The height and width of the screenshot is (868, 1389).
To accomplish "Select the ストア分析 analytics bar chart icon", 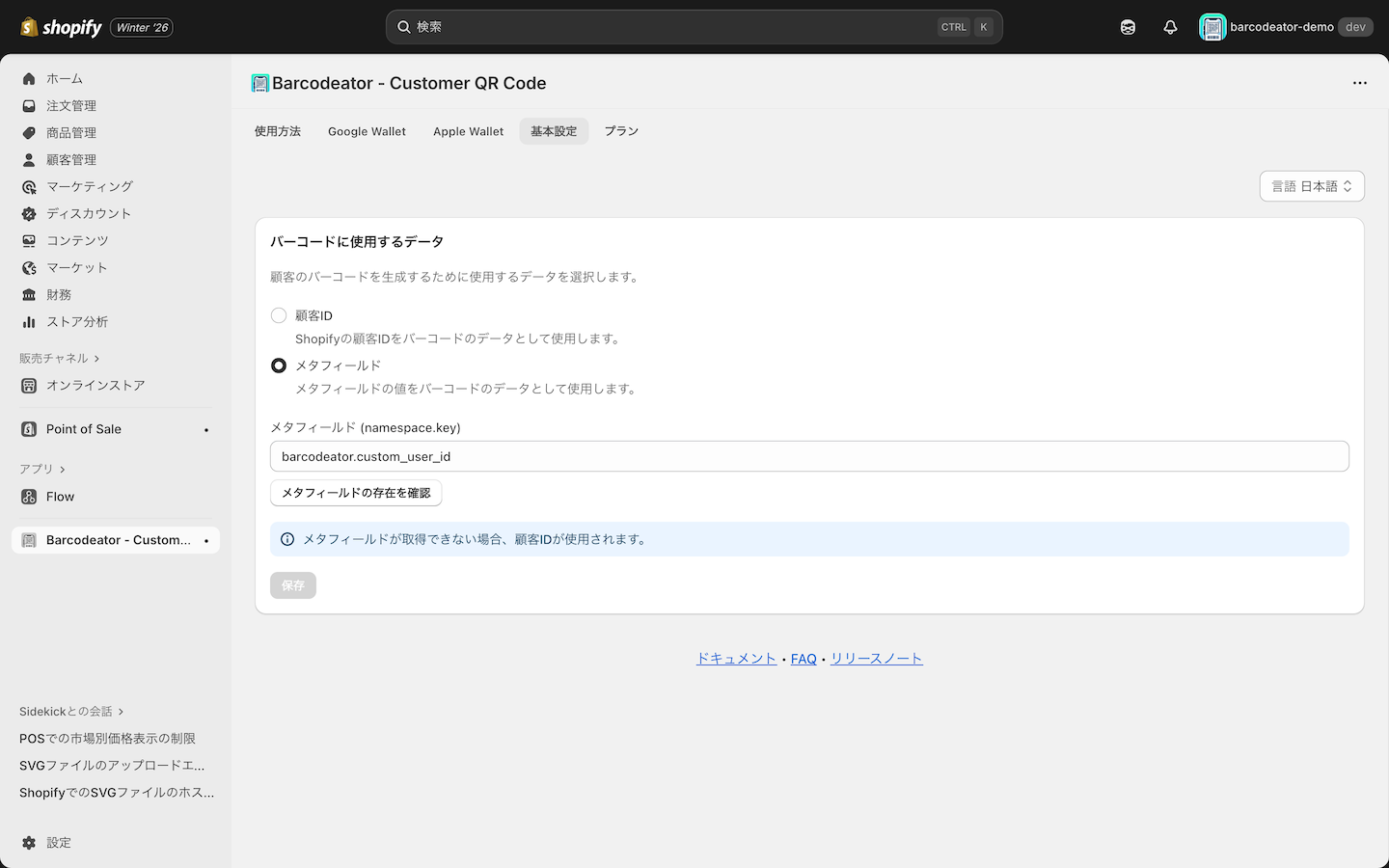I will (x=28, y=321).
